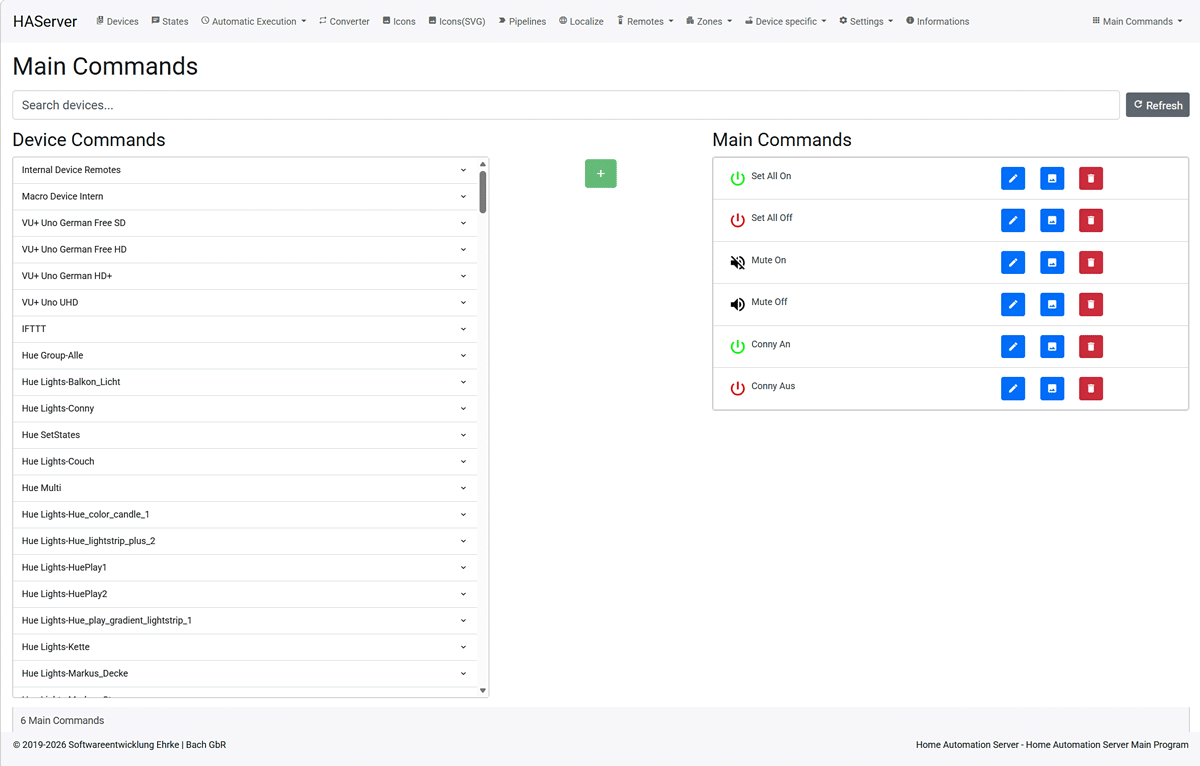Click the device list scroll up arrow
The height and width of the screenshot is (766, 1200).
(x=483, y=164)
